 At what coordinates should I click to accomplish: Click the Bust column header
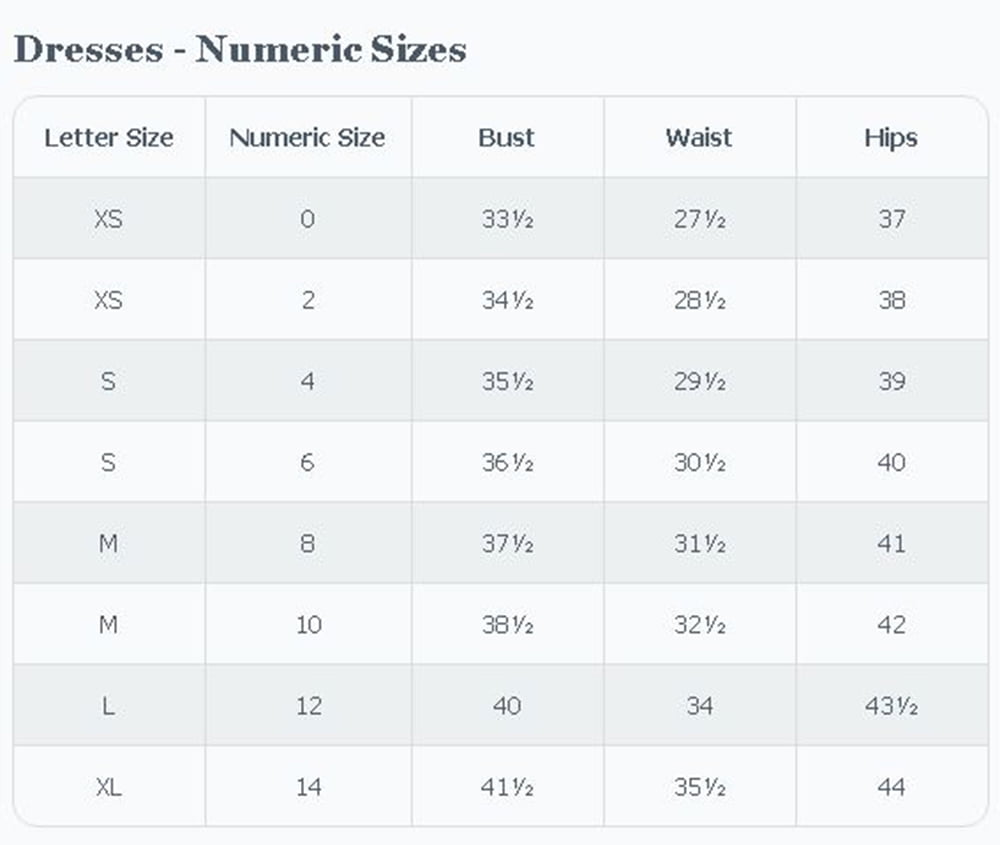click(508, 137)
